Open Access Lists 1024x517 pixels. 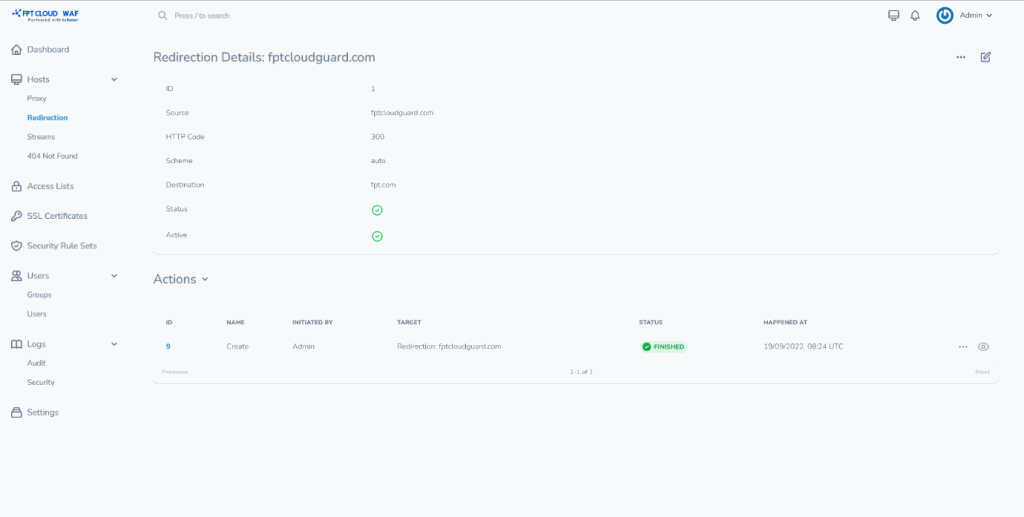coord(50,187)
